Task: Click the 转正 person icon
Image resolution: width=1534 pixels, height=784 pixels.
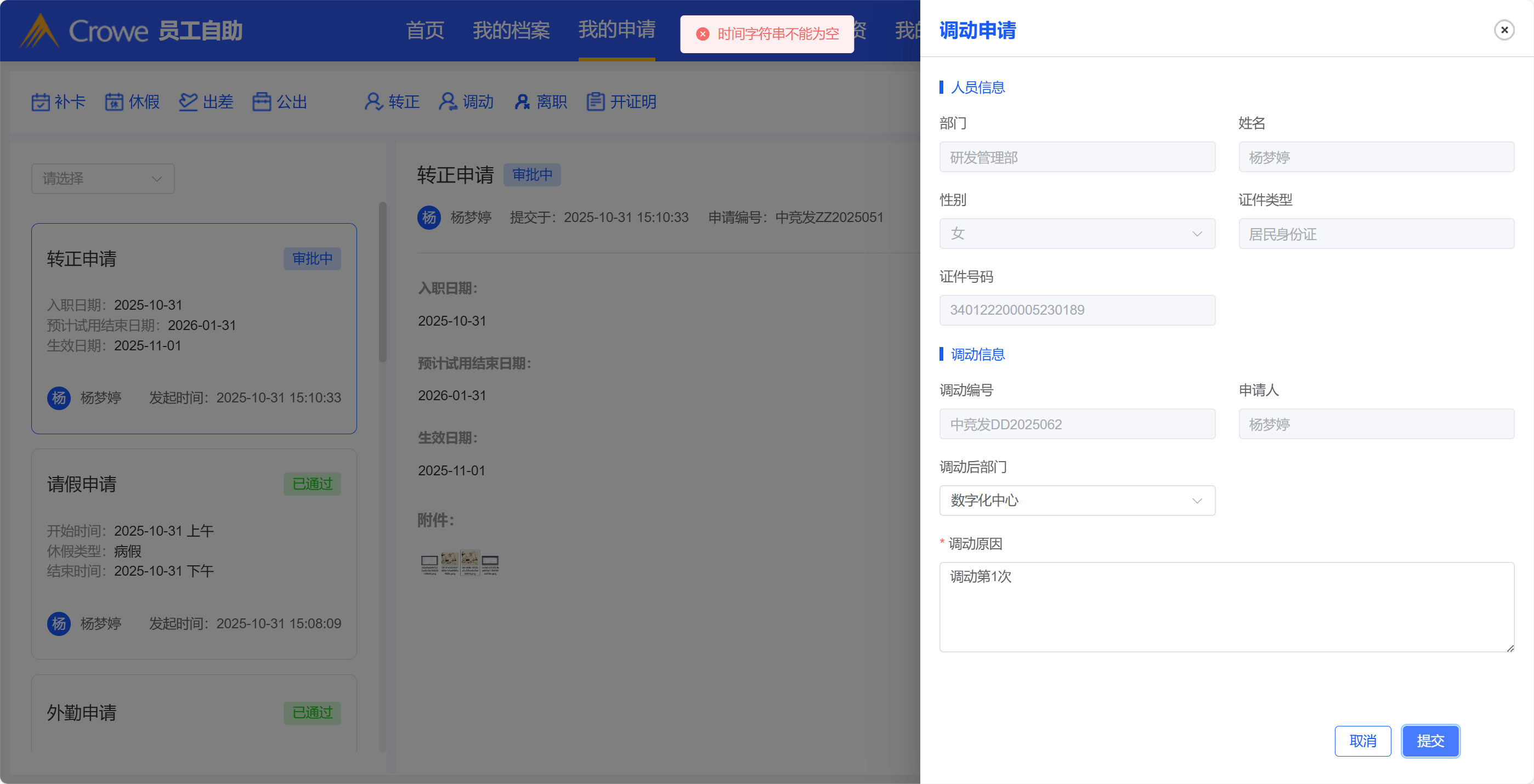Action: point(373,102)
